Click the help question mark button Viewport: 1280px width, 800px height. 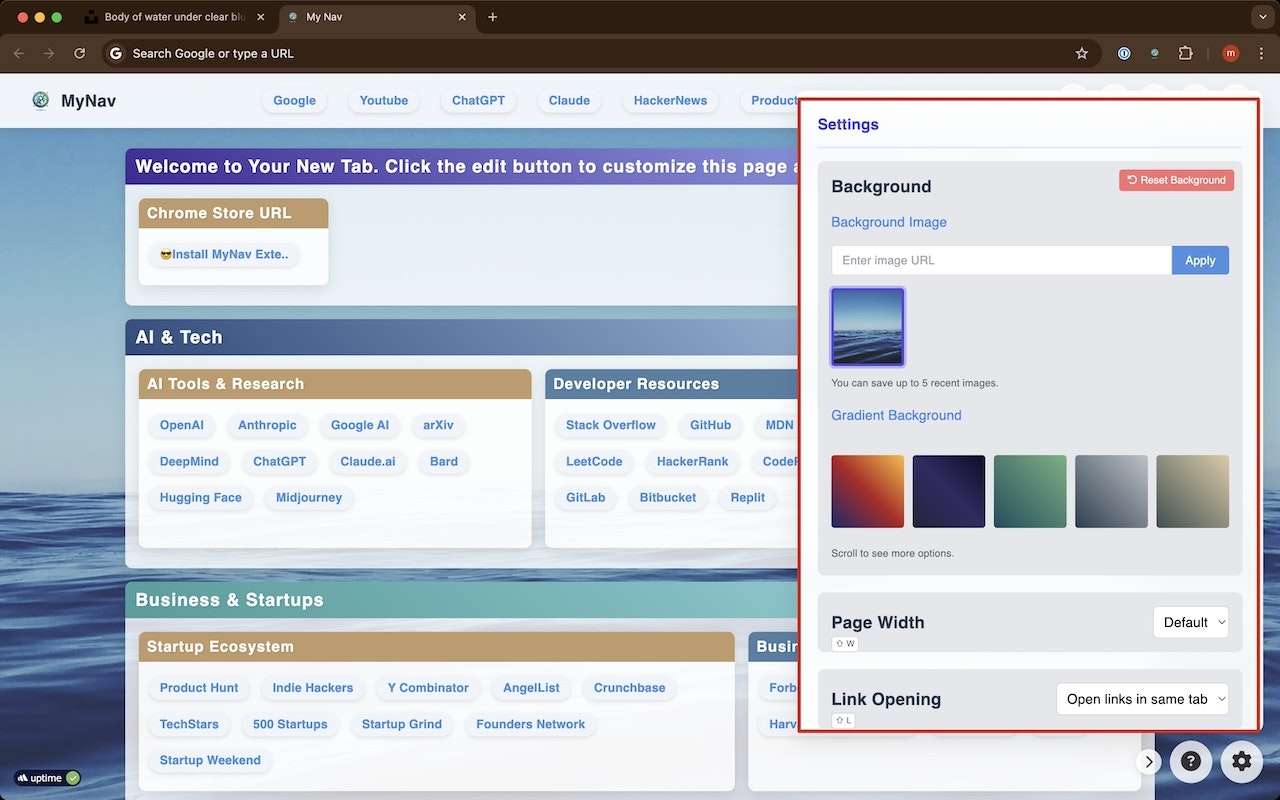[x=1191, y=761]
